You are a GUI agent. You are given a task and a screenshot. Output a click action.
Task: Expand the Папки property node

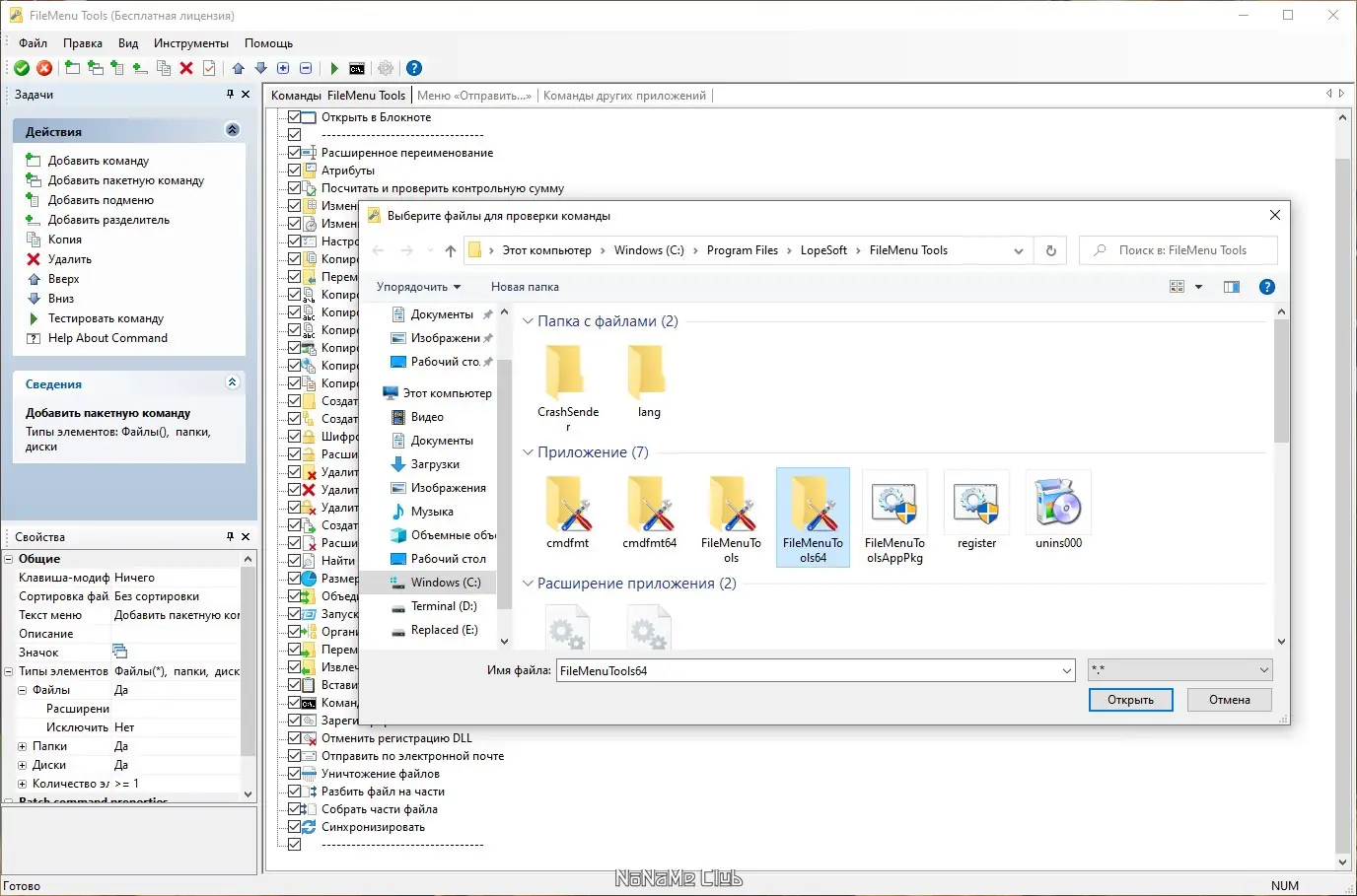coord(23,746)
